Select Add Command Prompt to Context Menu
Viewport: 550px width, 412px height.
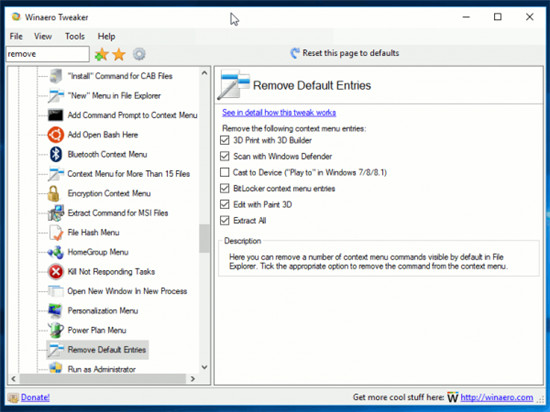132,115
